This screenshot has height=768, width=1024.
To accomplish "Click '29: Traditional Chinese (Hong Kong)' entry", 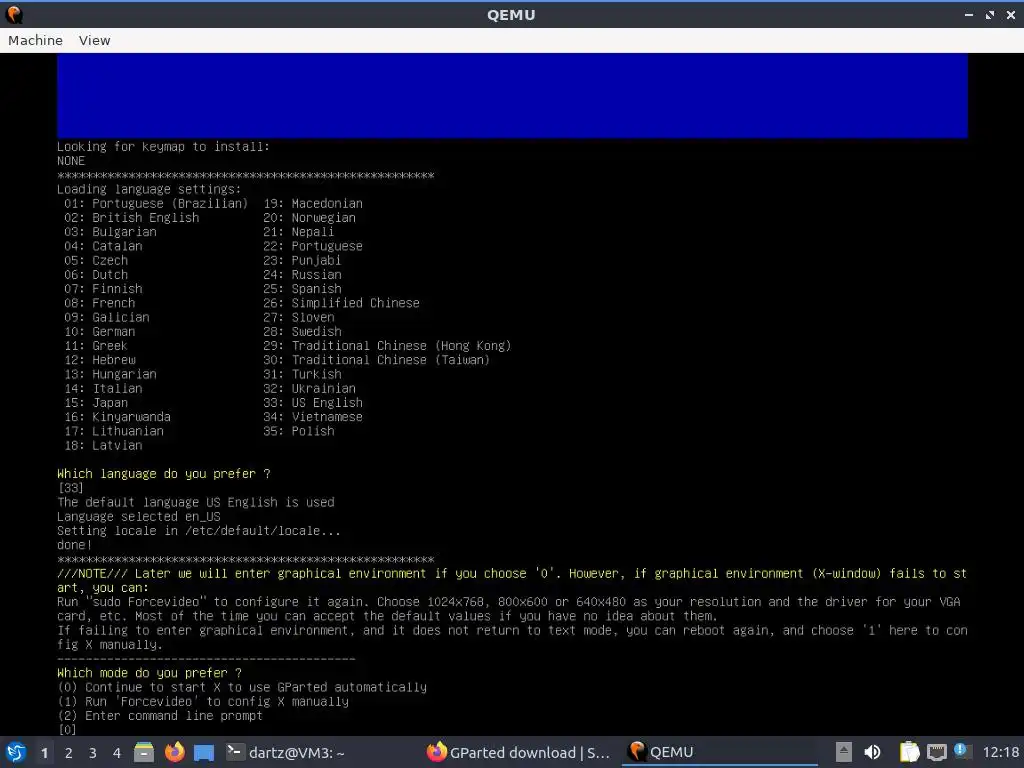I will [387, 345].
